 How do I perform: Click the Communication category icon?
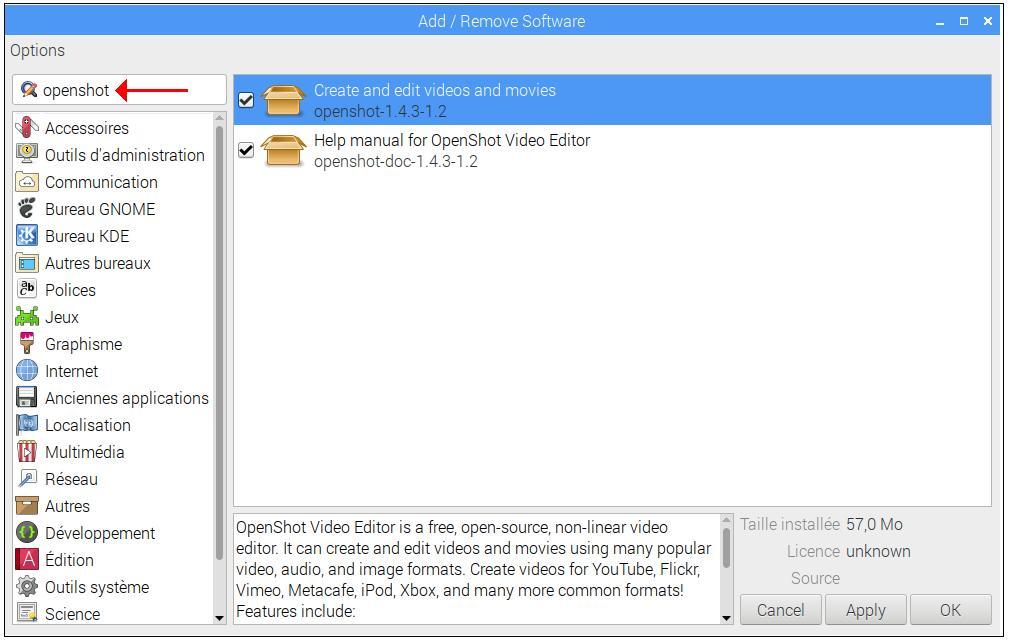pyautogui.click(x=26, y=182)
